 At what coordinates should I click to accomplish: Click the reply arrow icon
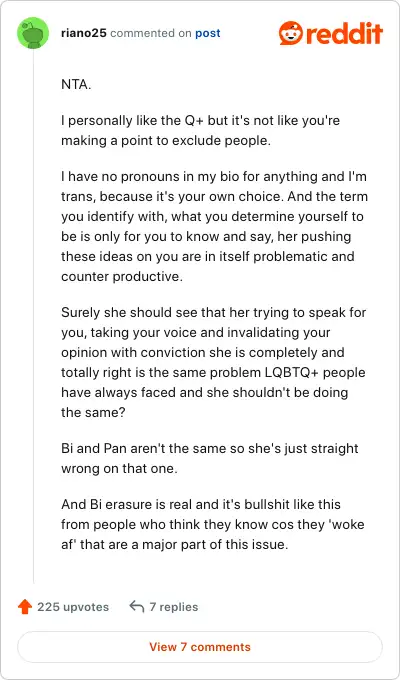(x=137, y=606)
